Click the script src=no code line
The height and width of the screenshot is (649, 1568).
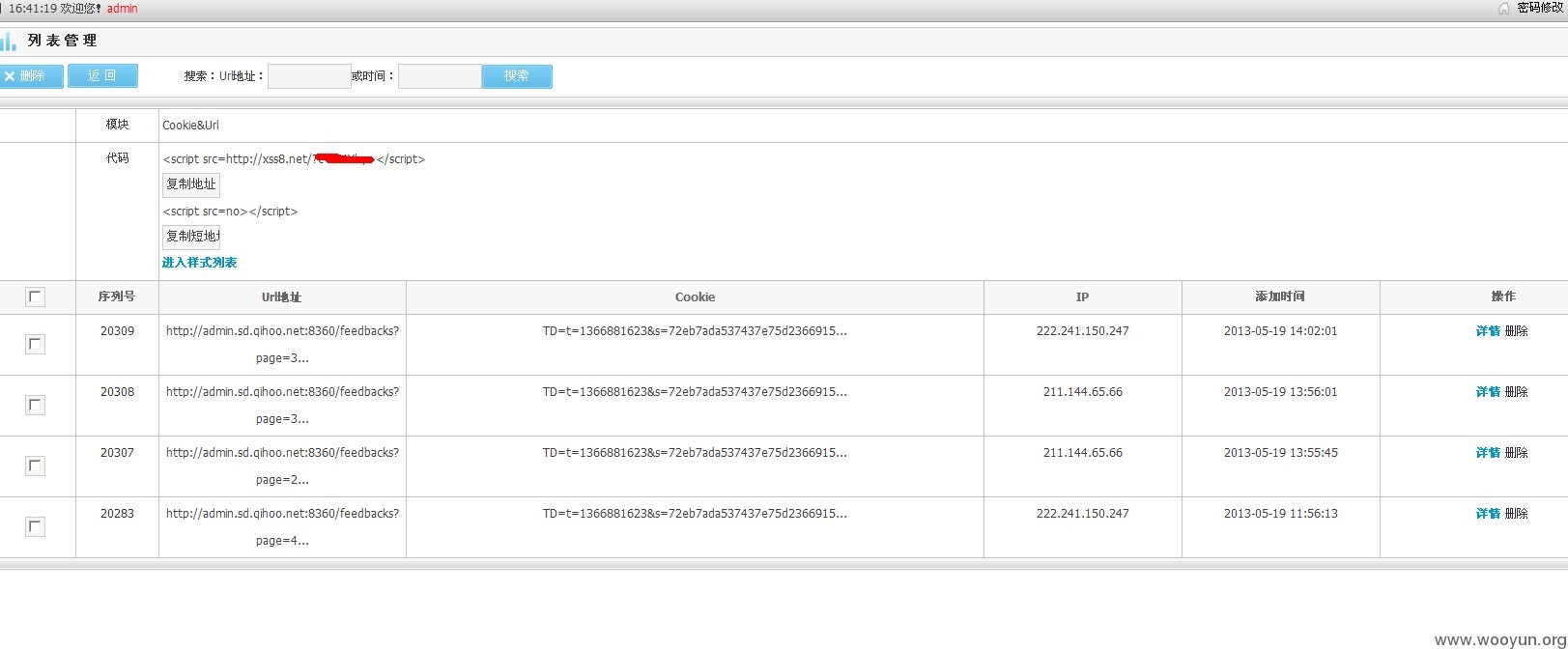point(230,212)
